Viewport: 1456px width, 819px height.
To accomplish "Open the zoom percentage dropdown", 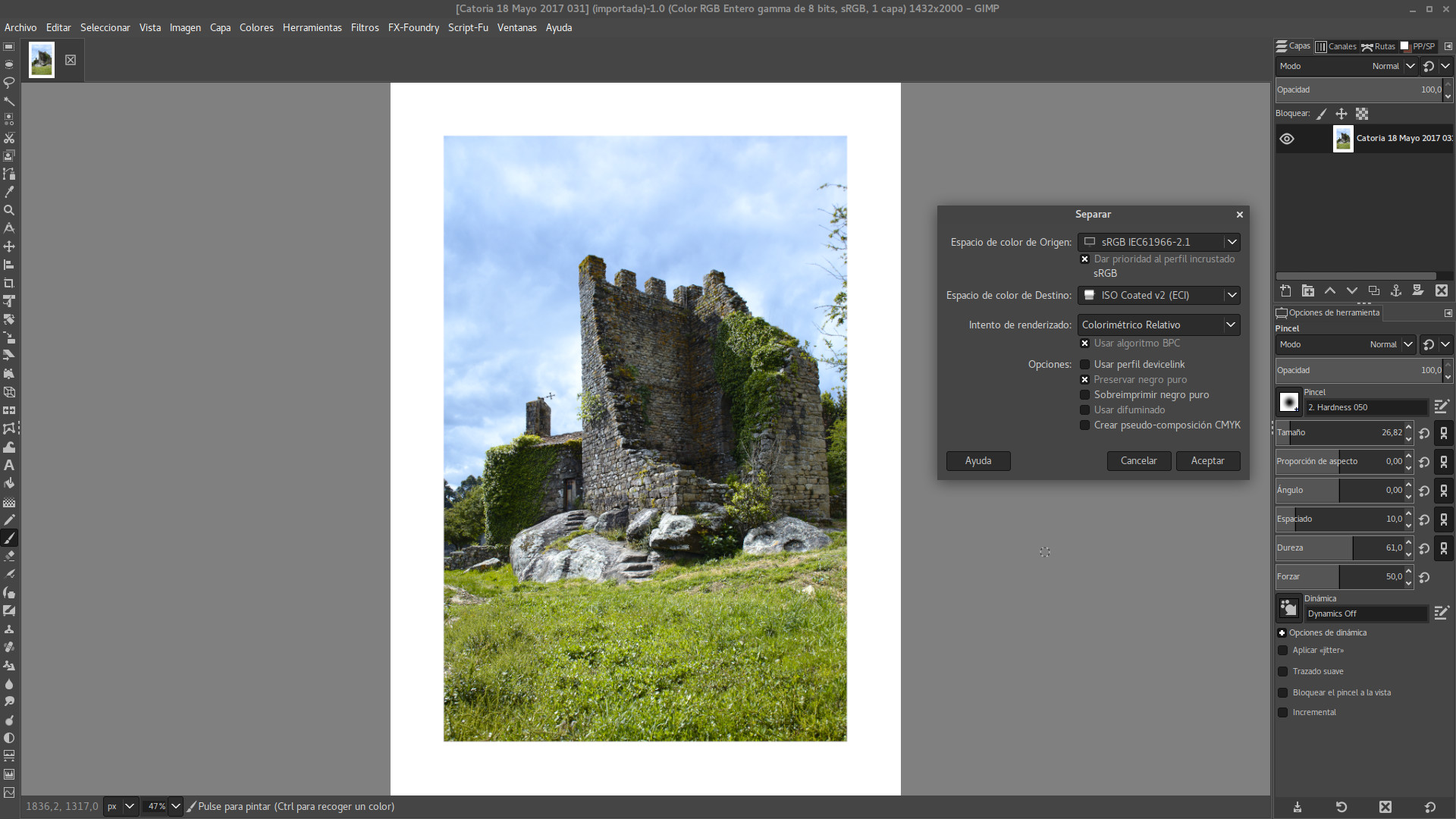I will click(175, 806).
